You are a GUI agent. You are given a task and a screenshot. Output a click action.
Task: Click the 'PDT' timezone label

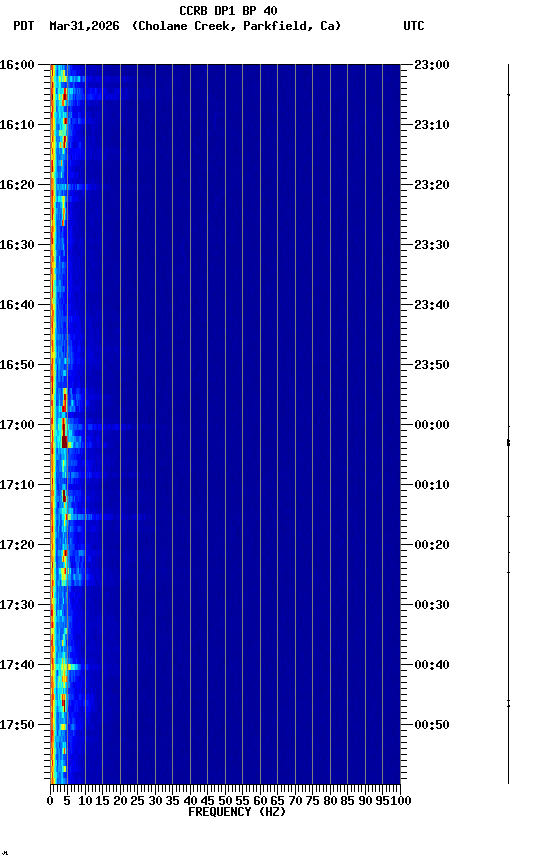(24, 26)
